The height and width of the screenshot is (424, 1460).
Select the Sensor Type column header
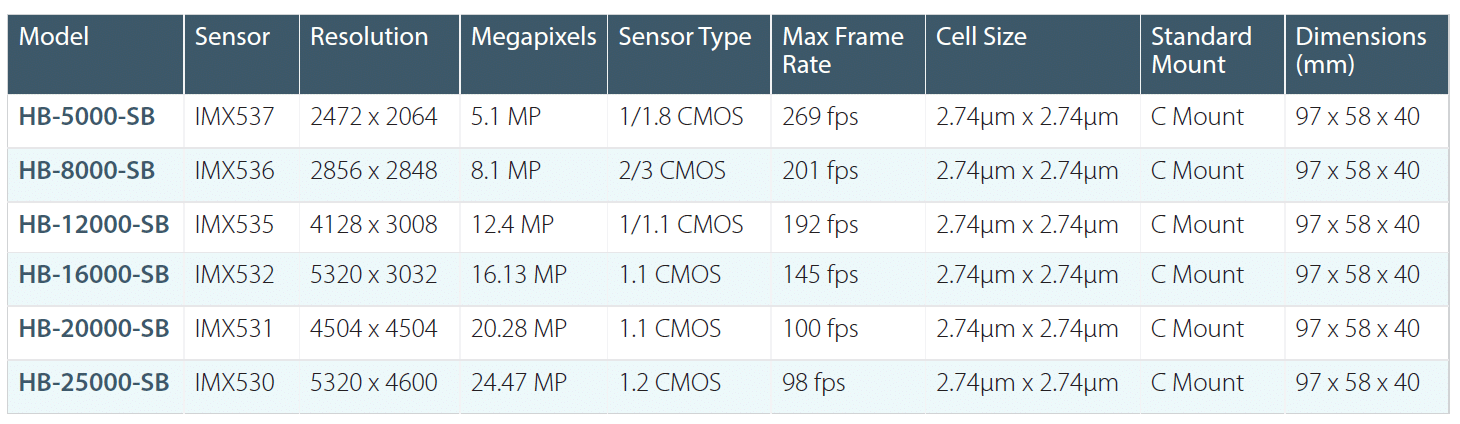[x=684, y=38]
